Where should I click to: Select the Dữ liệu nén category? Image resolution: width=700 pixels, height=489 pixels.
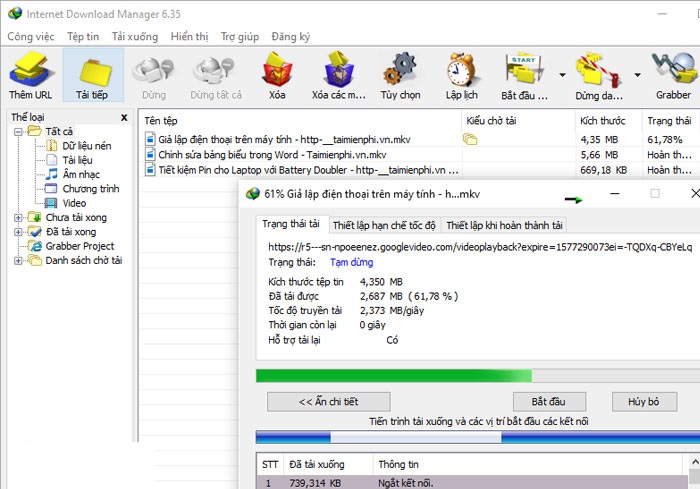(79, 146)
